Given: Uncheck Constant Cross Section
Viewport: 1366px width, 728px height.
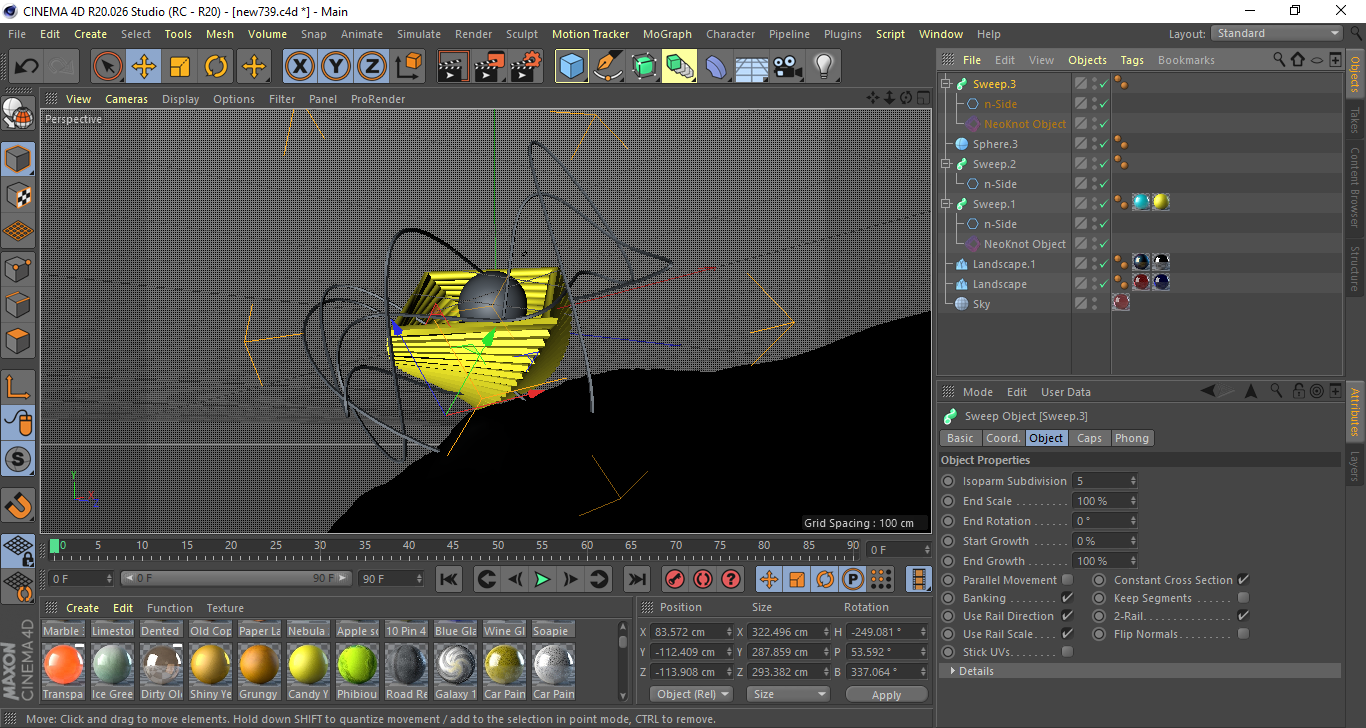Looking at the screenshot, I should tap(1243, 580).
